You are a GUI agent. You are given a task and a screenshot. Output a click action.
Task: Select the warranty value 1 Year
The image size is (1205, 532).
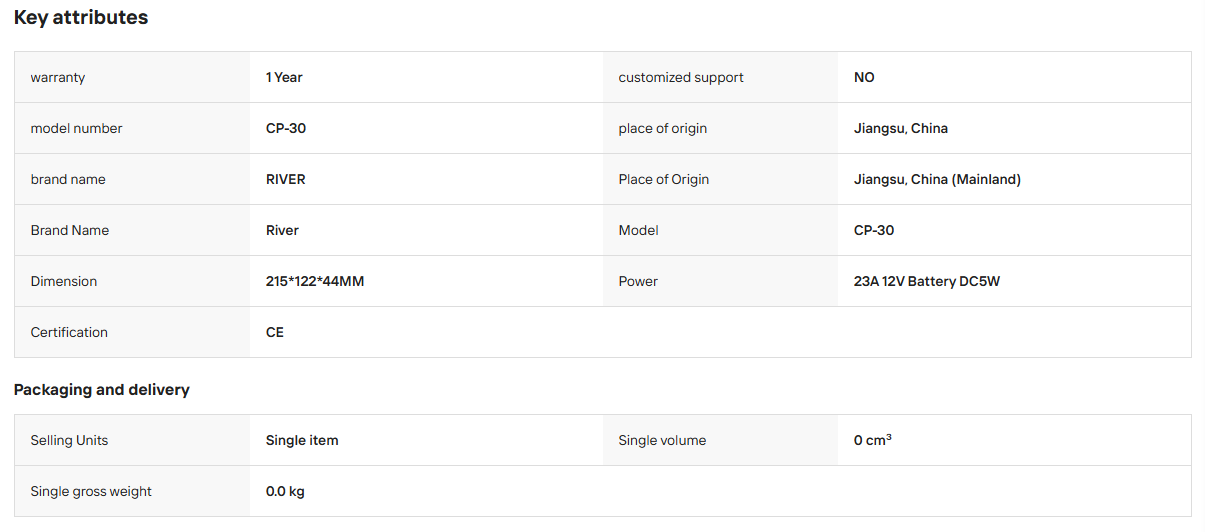tap(284, 77)
